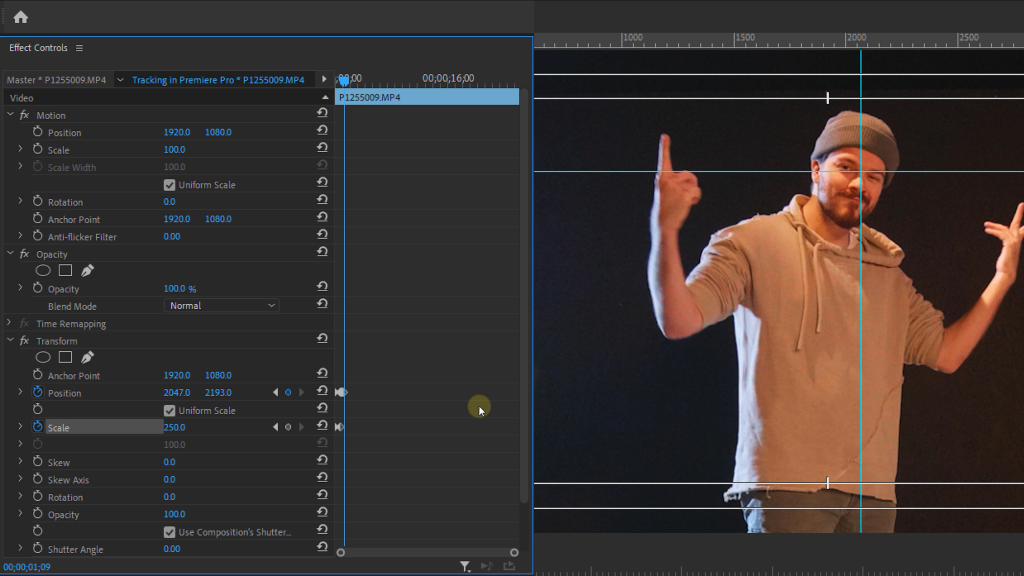The height and width of the screenshot is (576, 1024).
Task: Reset Shutter Angle parameter
Action: [322, 547]
